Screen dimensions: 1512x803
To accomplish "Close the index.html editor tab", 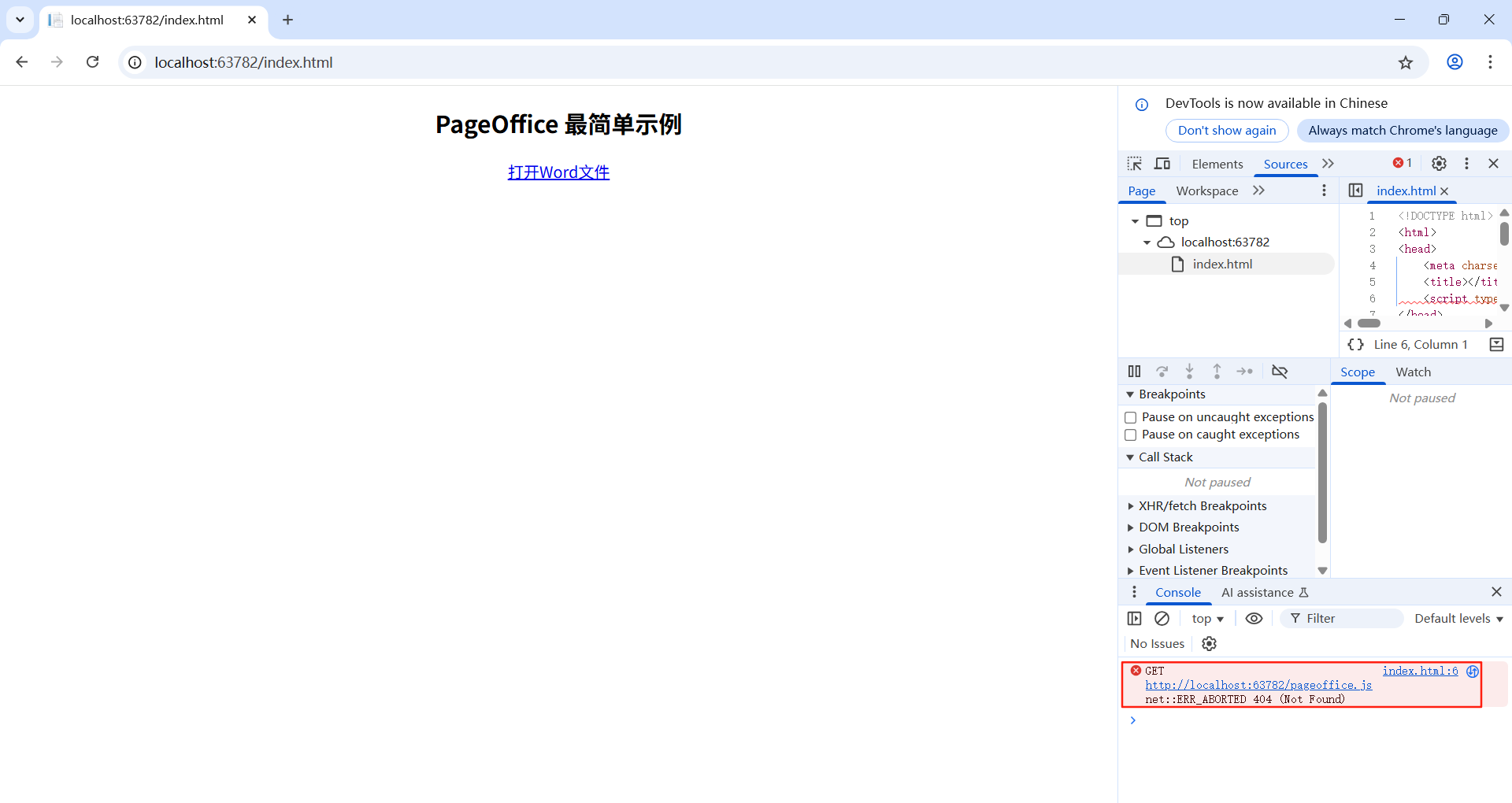I will pos(1444,191).
